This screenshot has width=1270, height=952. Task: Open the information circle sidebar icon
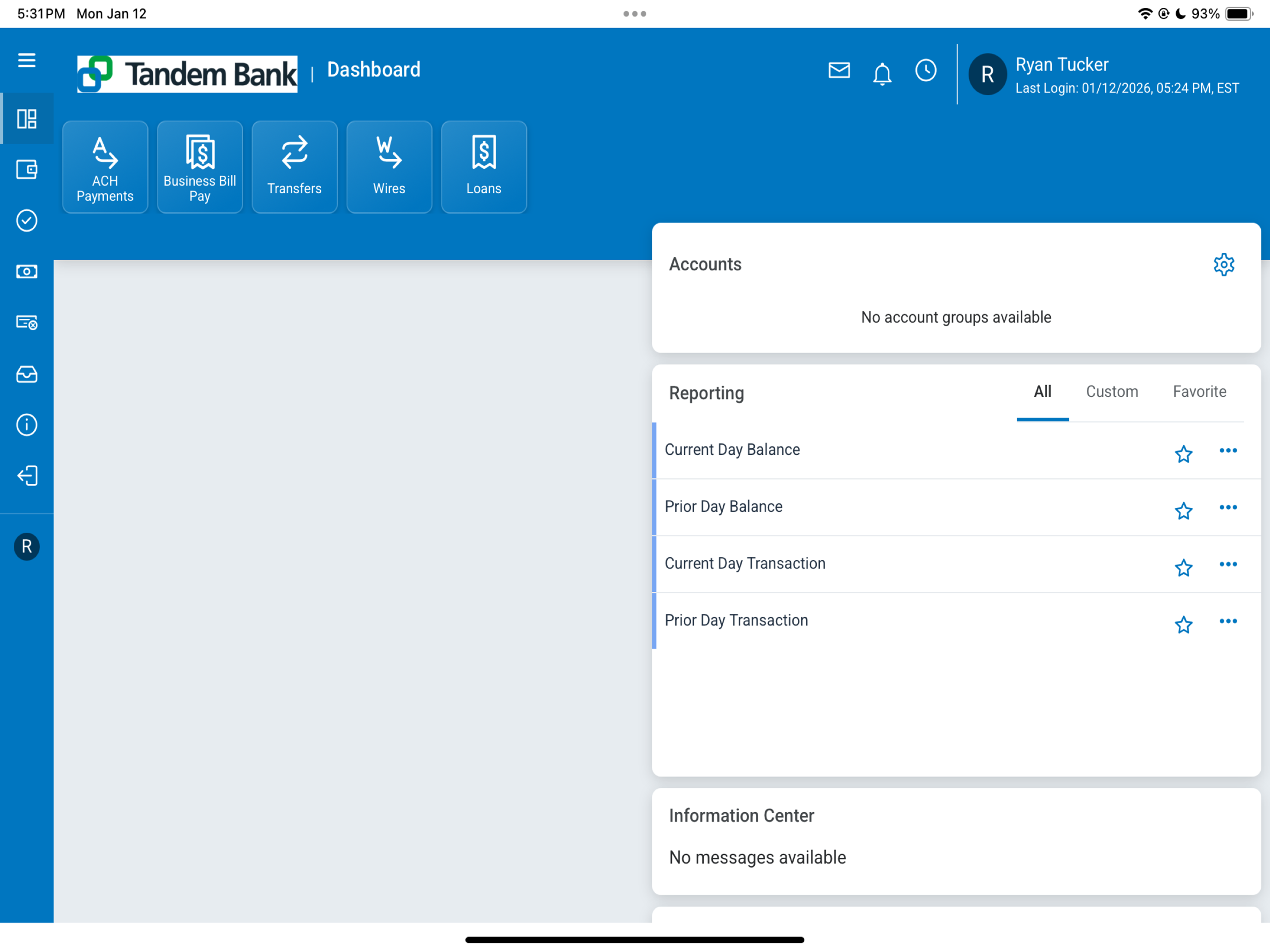pyautogui.click(x=26, y=425)
